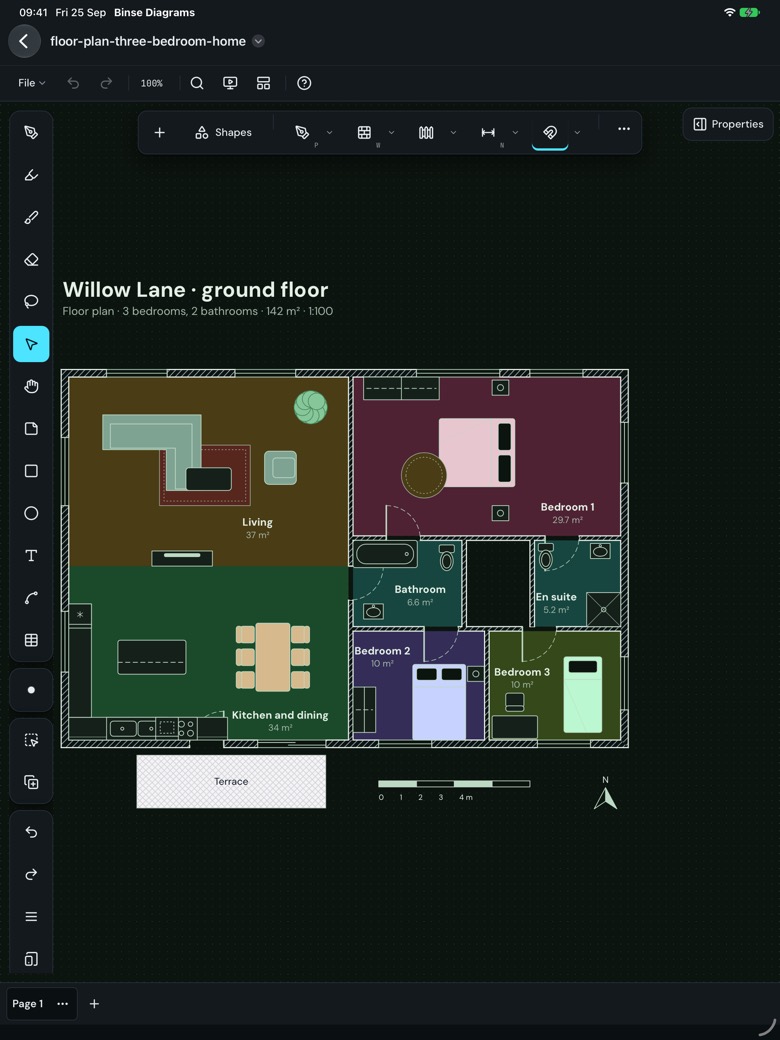
Task: Select the pen tool in floating toolbar
Action: pyautogui.click(x=302, y=133)
